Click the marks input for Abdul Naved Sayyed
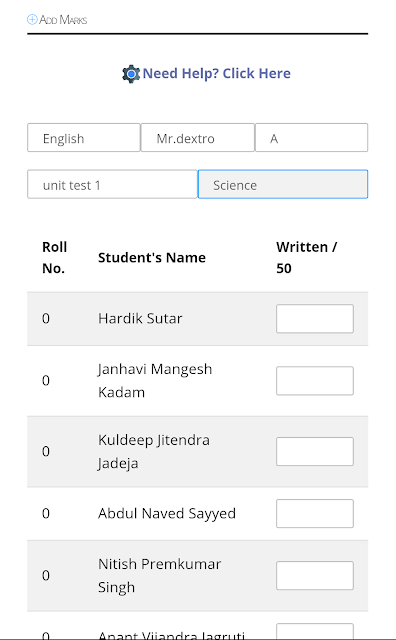Screen dimensions: 396x640 click(315, 513)
